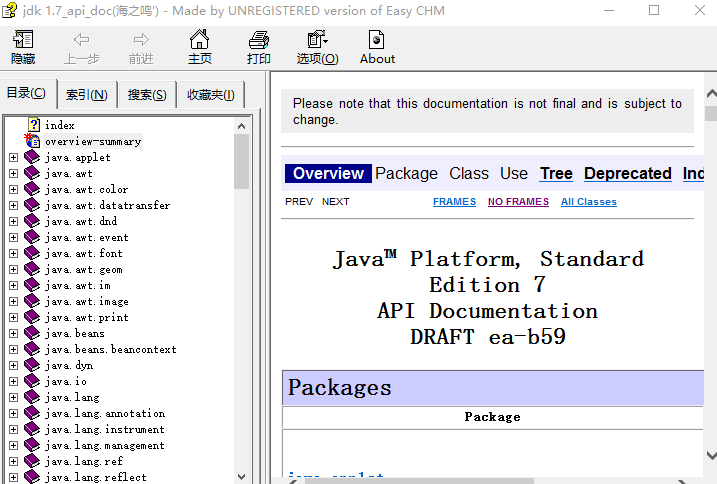Screen dimensions: 717x484
Task: Switch to the Search (搜索) tab
Action: [147, 95]
